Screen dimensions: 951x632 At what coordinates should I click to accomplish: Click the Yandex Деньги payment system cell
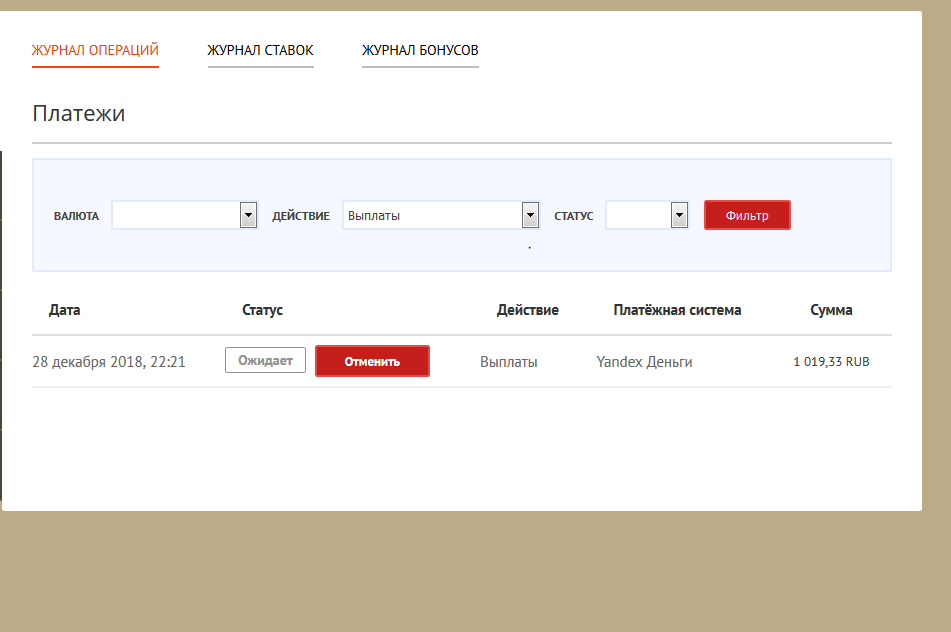pyautogui.click(x=644, y=362)
